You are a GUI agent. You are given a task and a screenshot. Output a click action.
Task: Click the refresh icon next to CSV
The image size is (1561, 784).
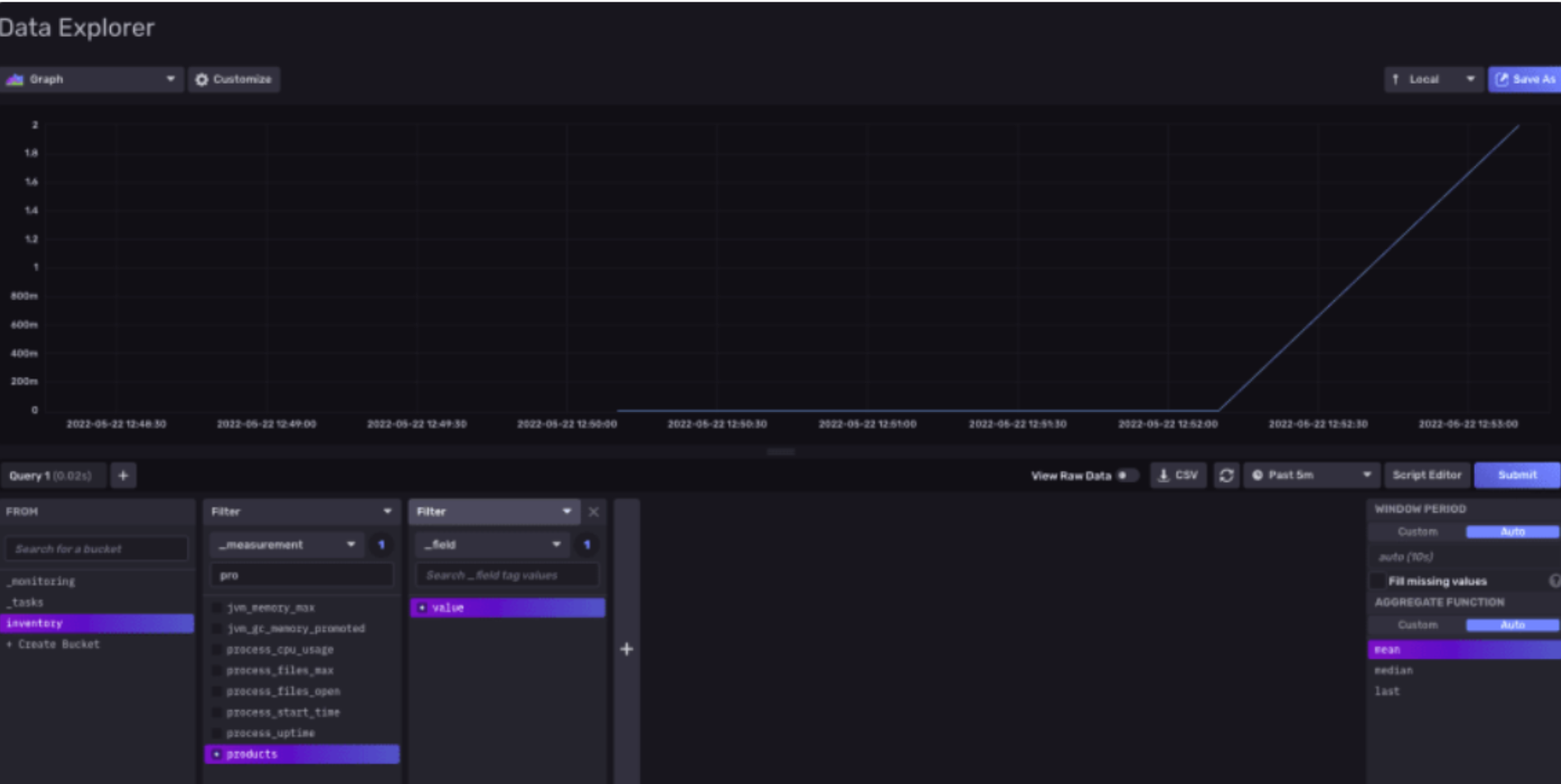tap(1226, 475)
